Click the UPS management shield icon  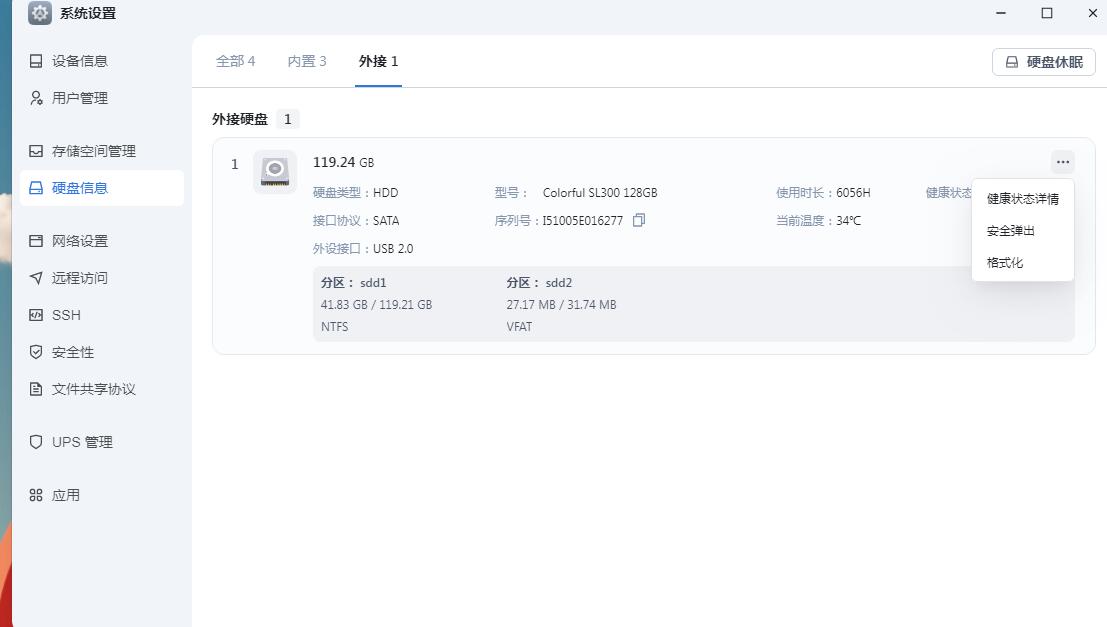pos(36,442)
